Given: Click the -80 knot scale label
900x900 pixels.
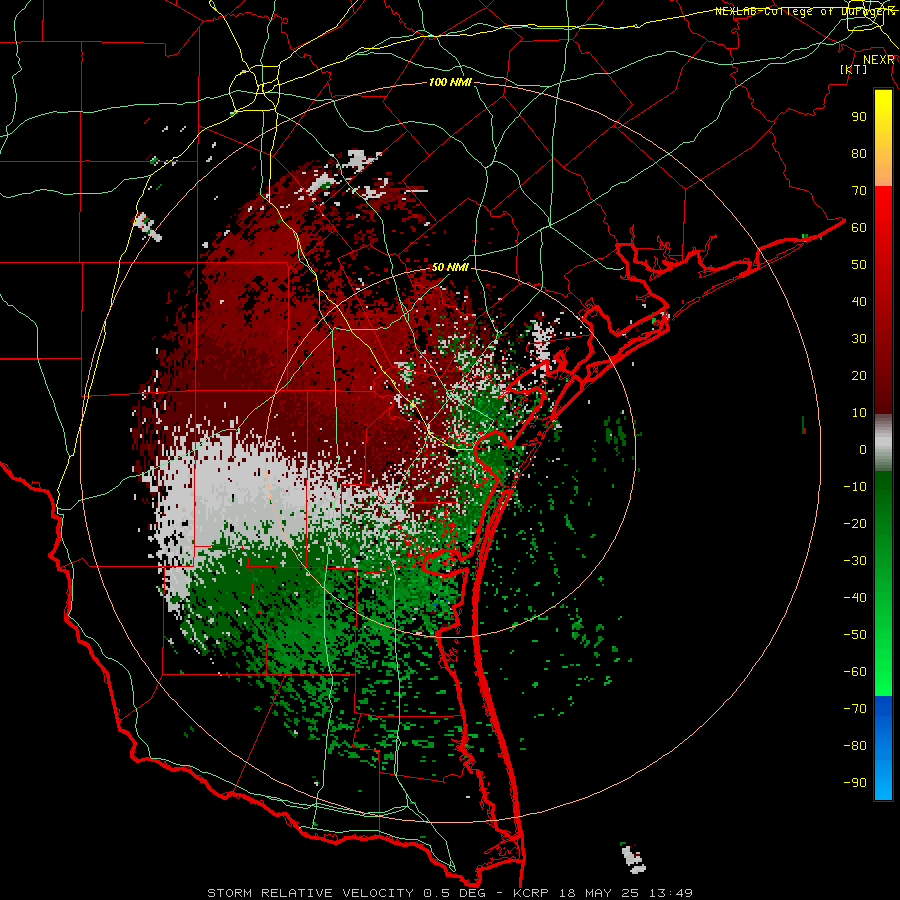Looking at the screenshot, I should tap(855, 746).
